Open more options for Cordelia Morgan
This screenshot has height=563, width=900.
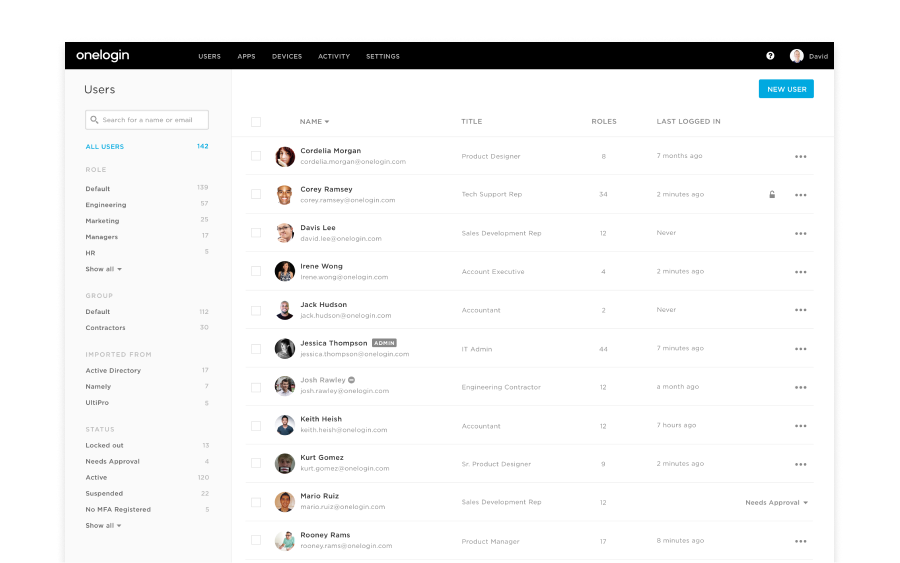point(801,157)
